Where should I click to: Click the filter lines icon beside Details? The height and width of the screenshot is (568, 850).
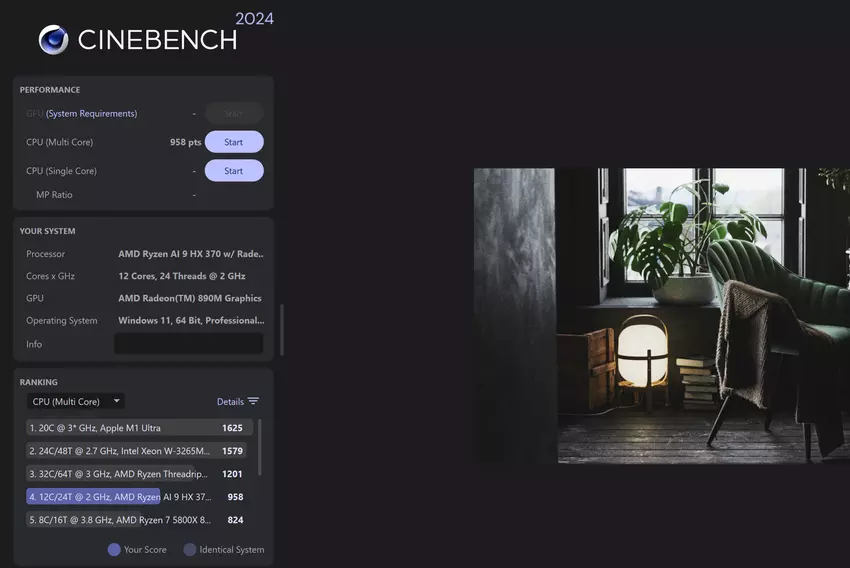click(253, 402)
